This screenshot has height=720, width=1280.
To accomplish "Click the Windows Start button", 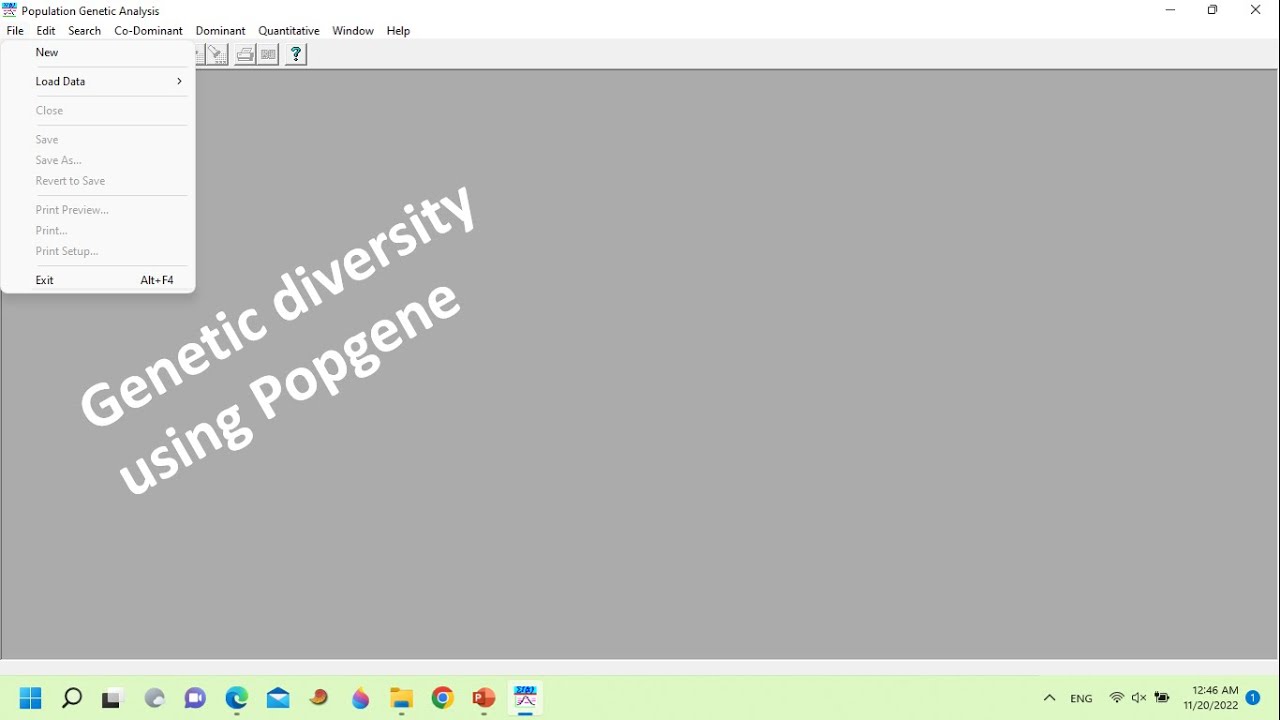I will 31,698.
